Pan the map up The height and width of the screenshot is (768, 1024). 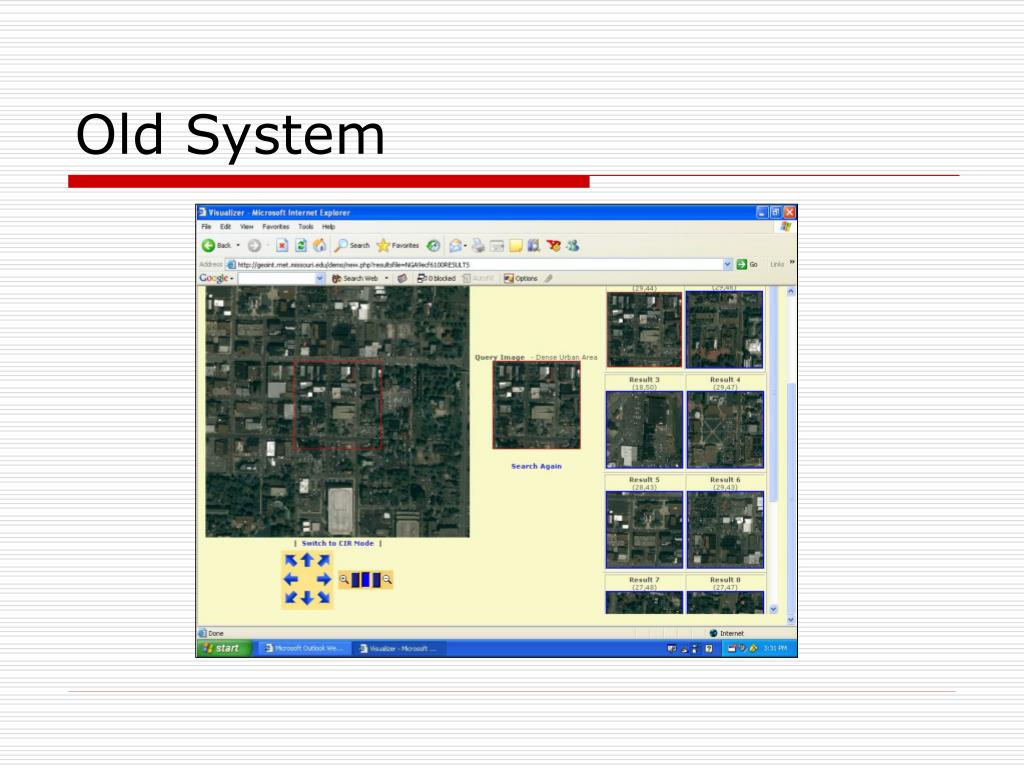pos(307,560)
